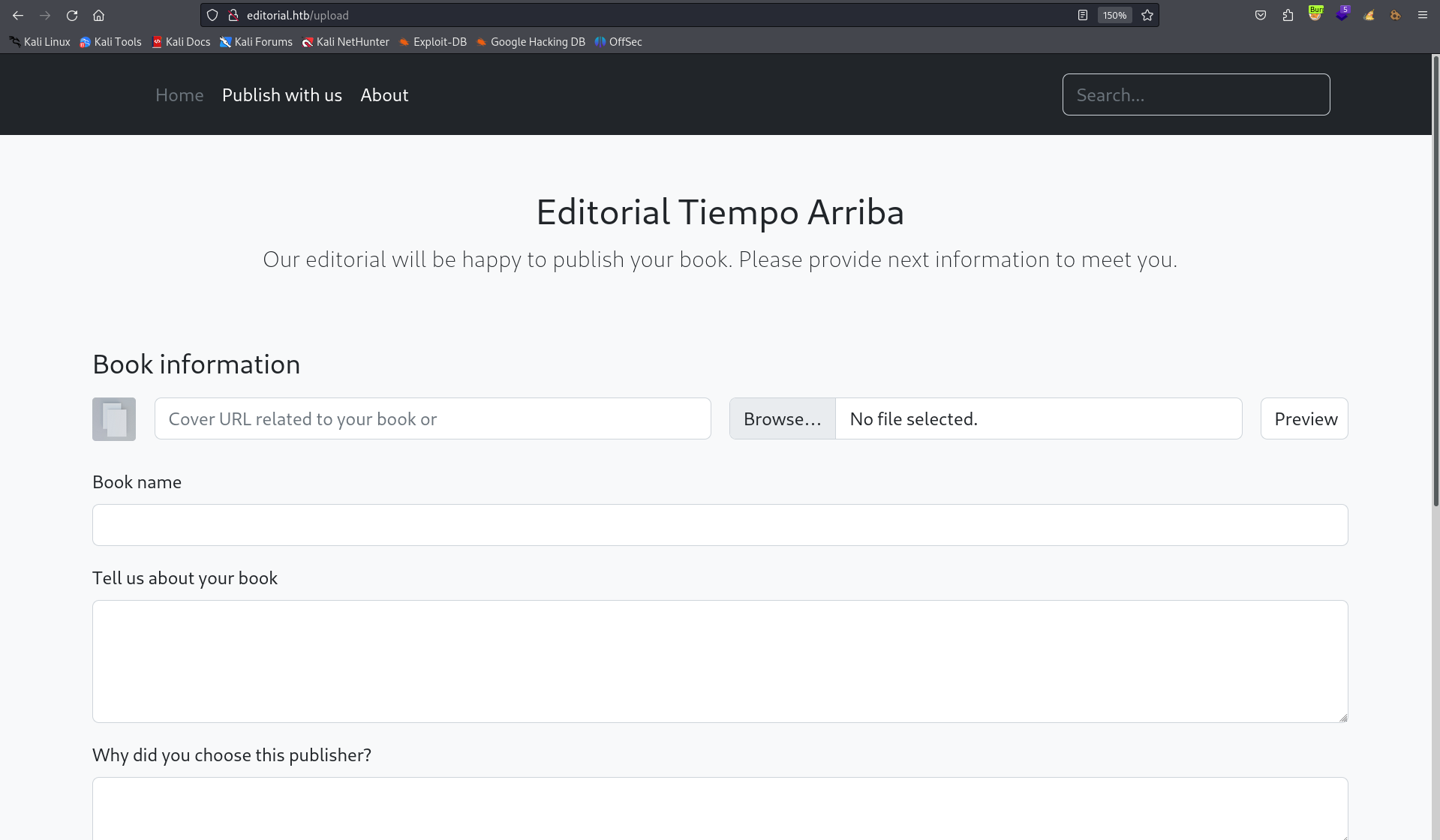Image resolution: width=1440 pixels, height=840 pixels.
Task: Open the About nav item
Action: tap(384, 95)
